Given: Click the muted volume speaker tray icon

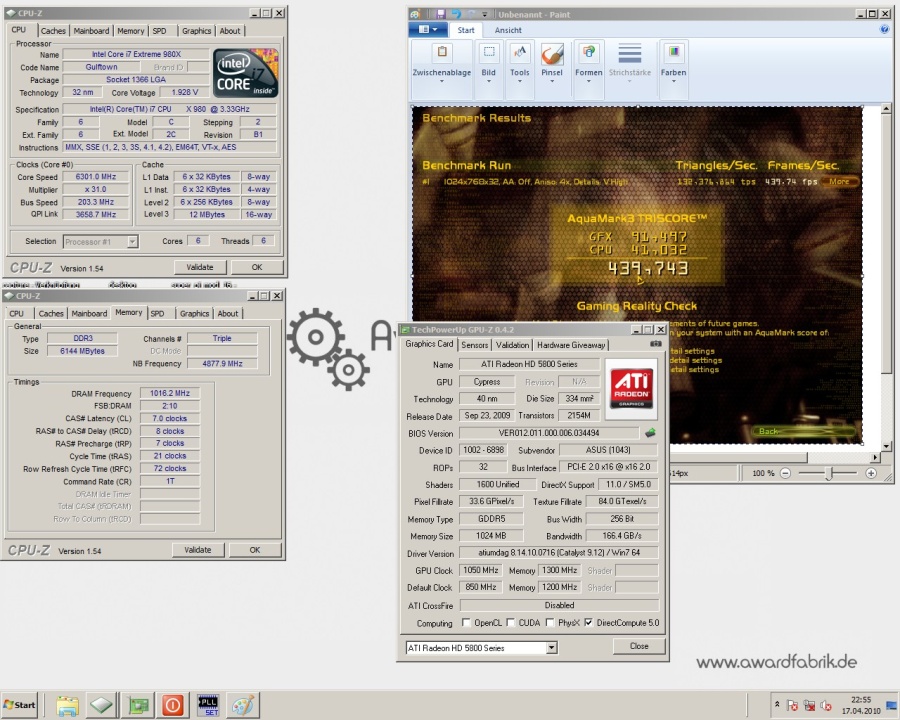Looking at the screenshot, I should (x=826, y=706).
